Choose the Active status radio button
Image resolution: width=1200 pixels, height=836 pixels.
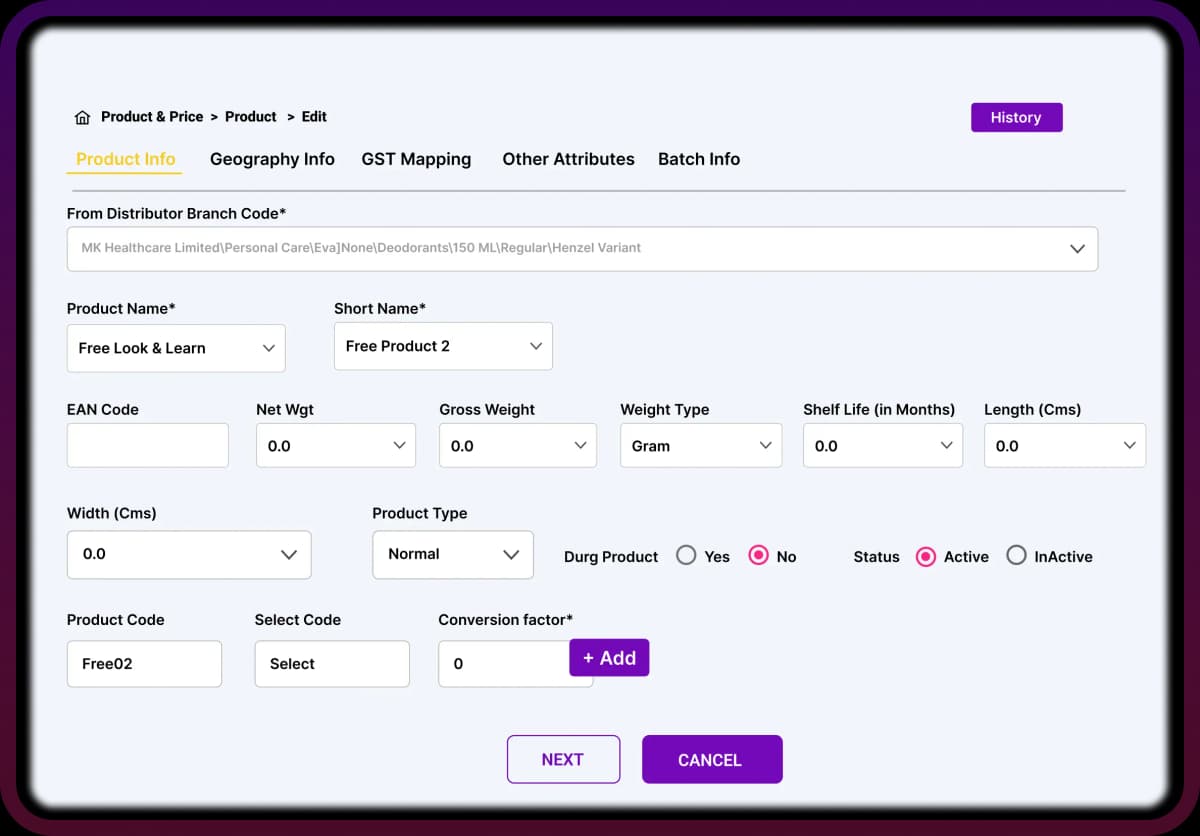coord(926,556)
